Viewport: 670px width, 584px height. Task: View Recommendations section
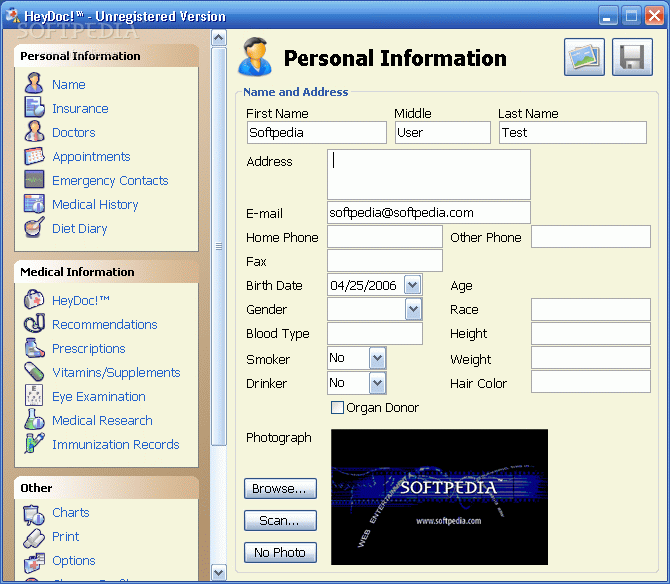(105, 324)
